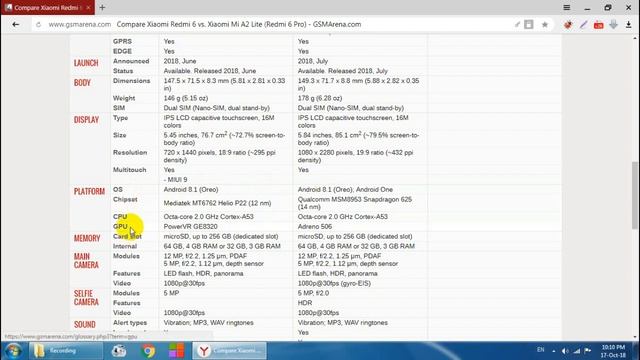This screenshot has width=640, height=360.
Task: Click the EDGE row label
Action: click(x=122, y=51)
